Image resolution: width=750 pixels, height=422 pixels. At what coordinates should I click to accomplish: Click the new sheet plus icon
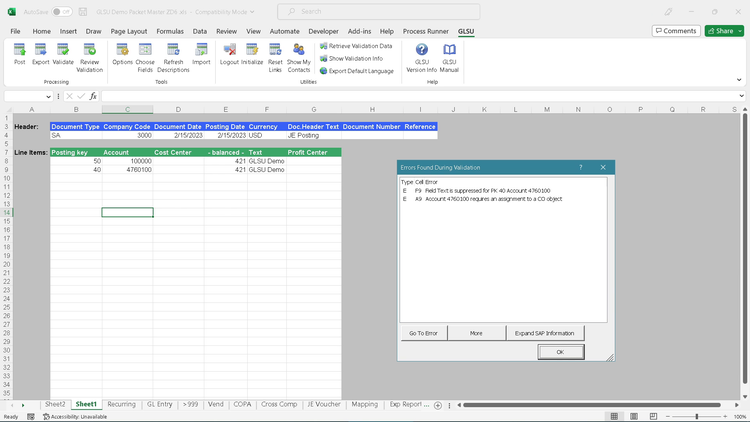[x=438, y=405]
